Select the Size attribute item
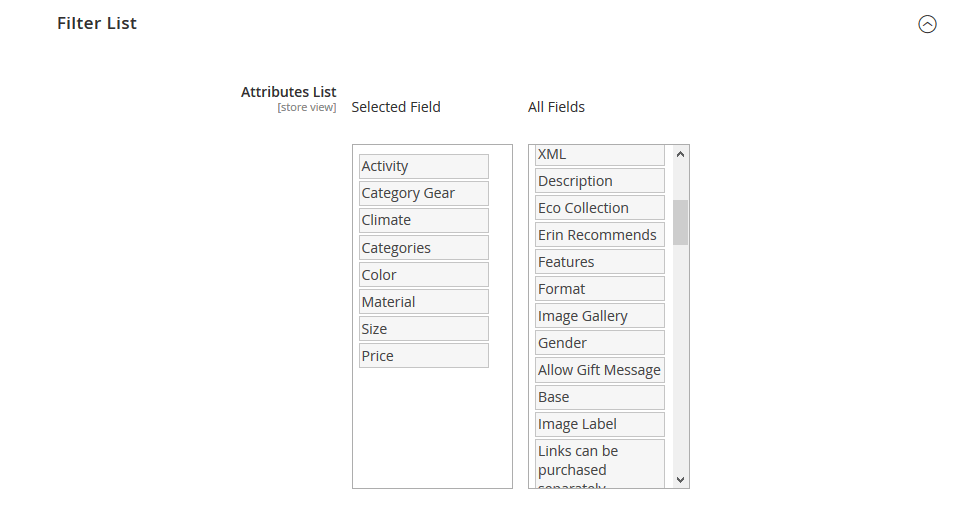 [x=424, y=329]
